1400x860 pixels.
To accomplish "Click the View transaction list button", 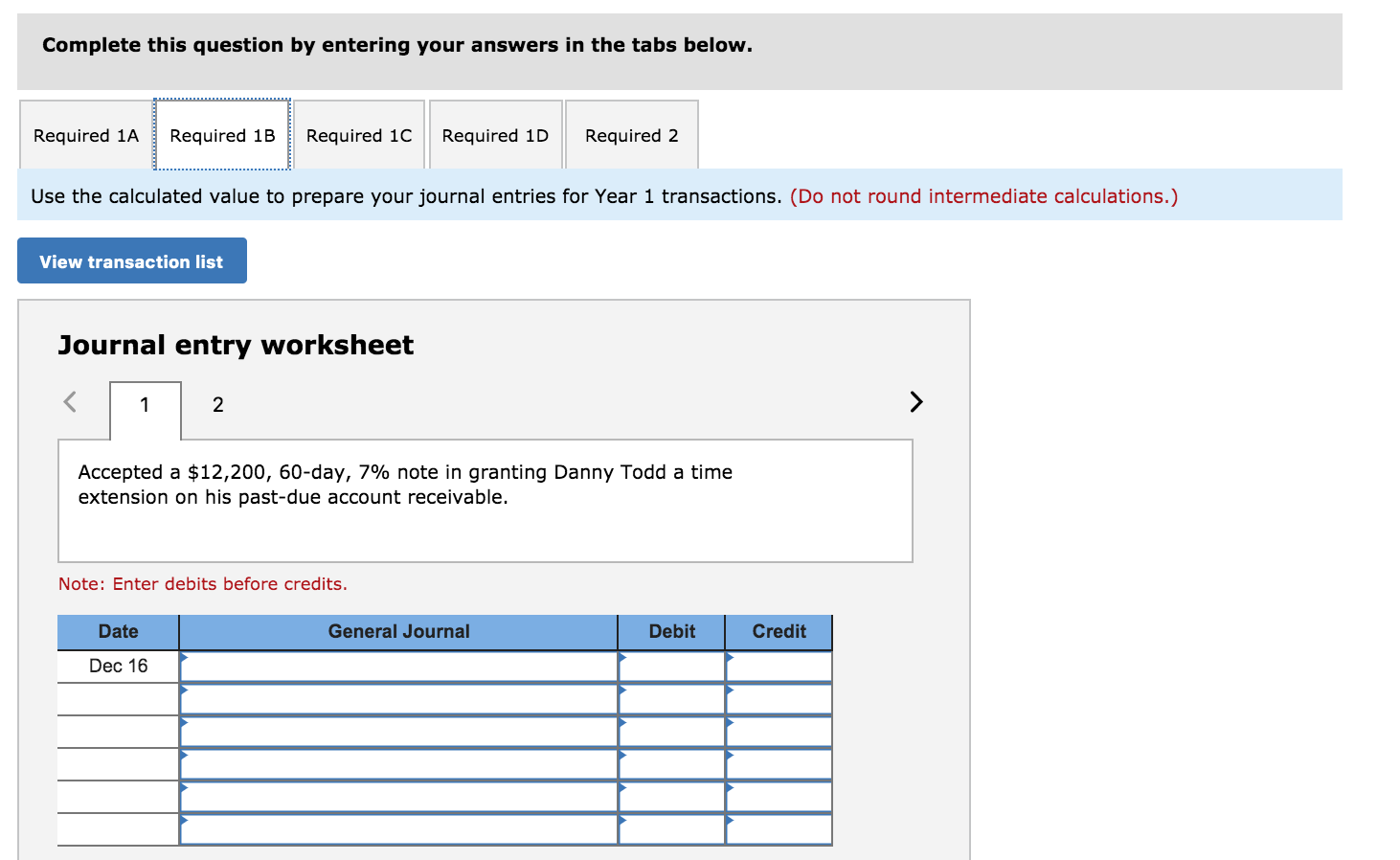I will (x=132, y=260).
